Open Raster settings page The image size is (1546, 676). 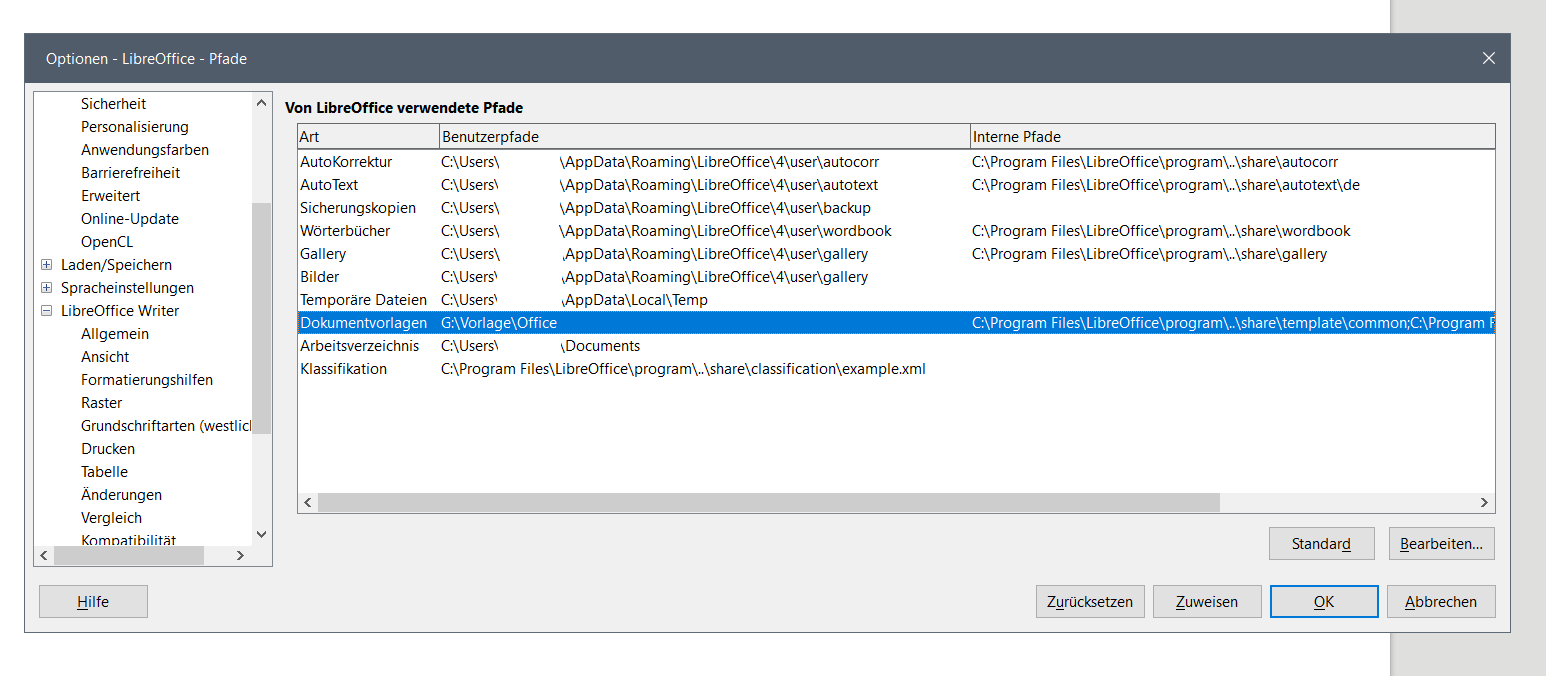click(x=101, y=403)
